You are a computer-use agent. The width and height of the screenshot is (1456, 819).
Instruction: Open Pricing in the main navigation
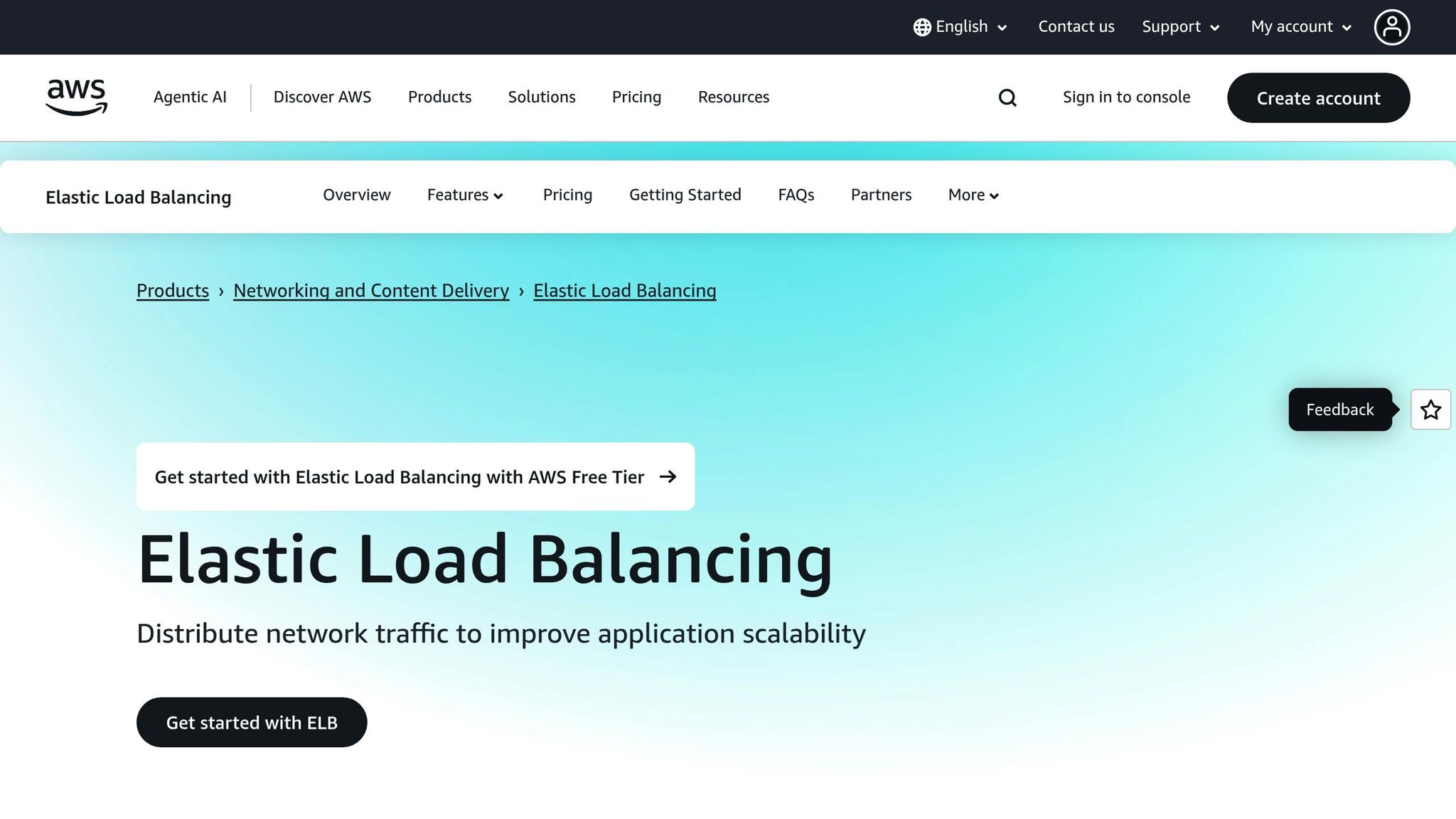pos(636,97)
